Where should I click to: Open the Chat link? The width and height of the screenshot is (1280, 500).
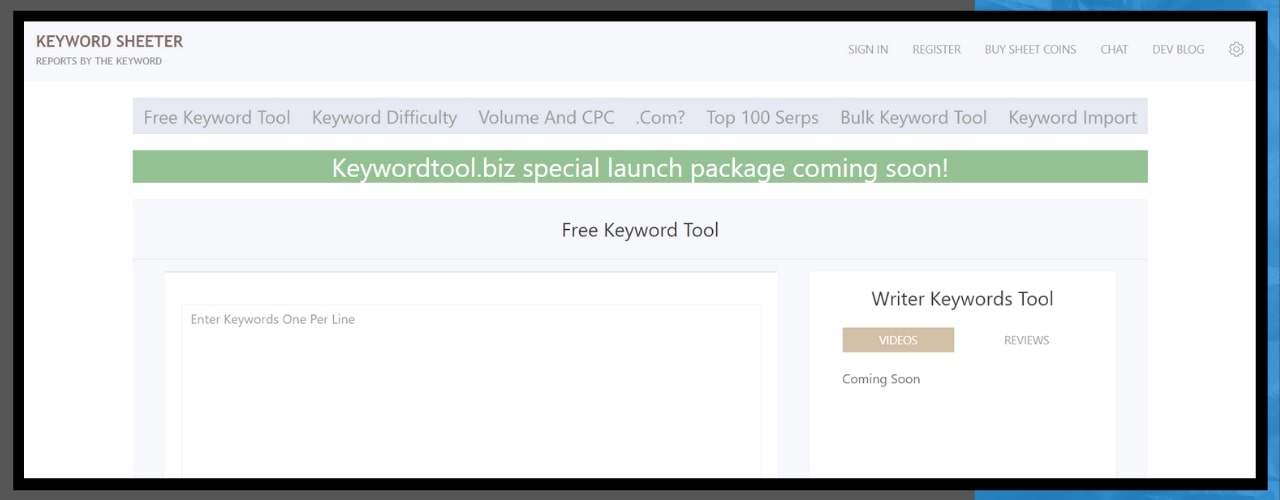click(x=1114, y=49)
